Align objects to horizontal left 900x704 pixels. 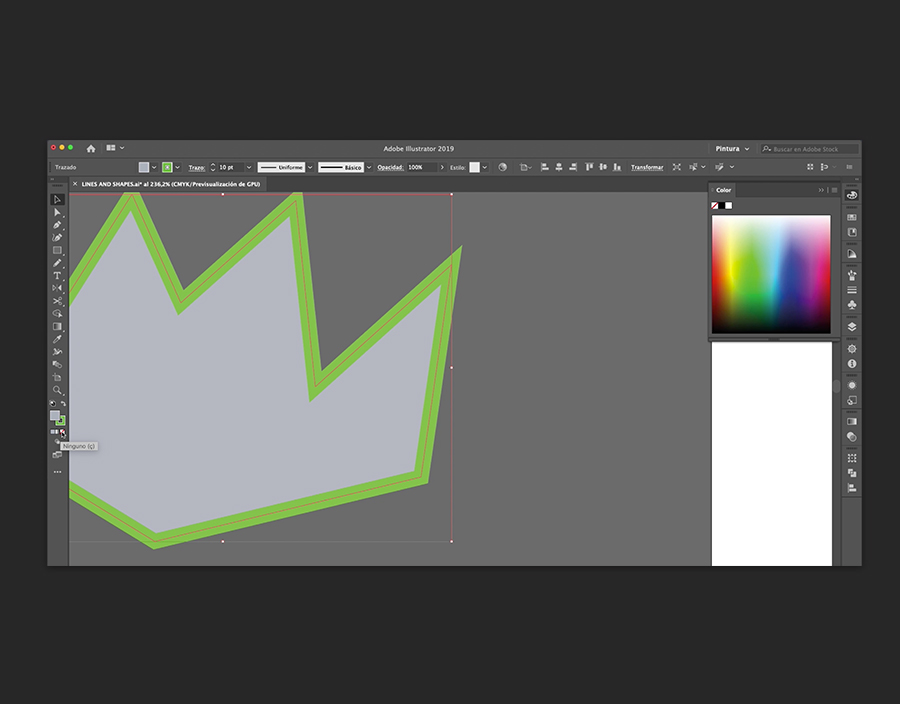tap(545, 167)
